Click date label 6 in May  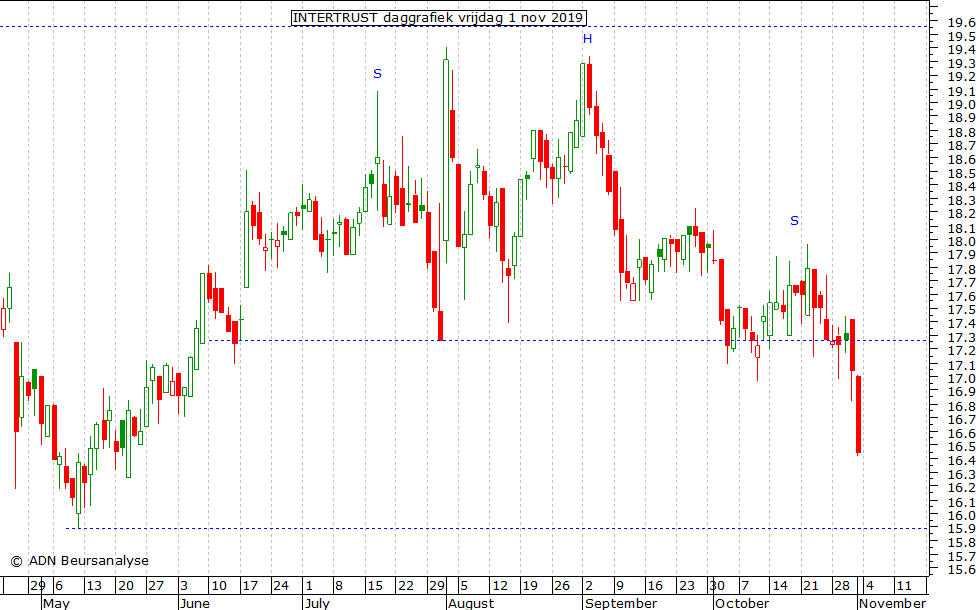click(59, 586)
